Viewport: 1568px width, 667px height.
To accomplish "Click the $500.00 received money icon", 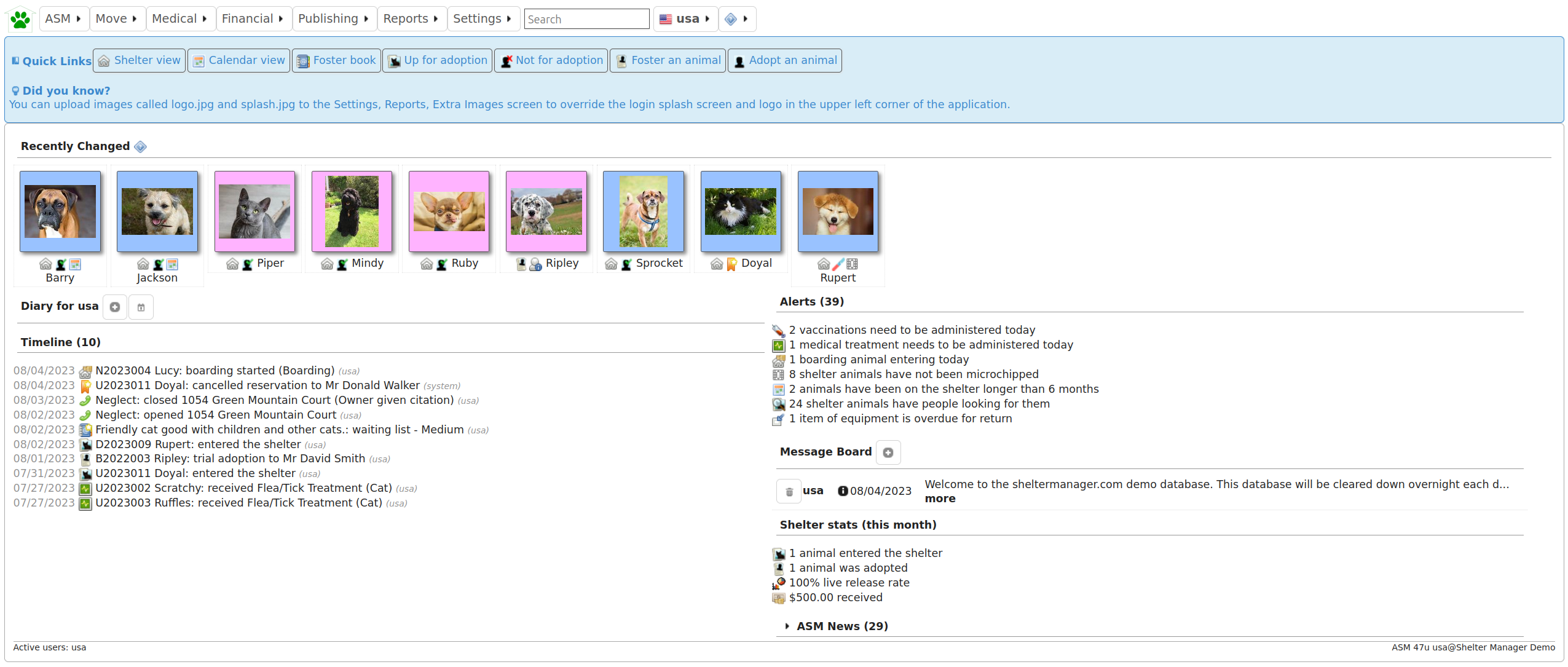I will (x=779, y=598).
